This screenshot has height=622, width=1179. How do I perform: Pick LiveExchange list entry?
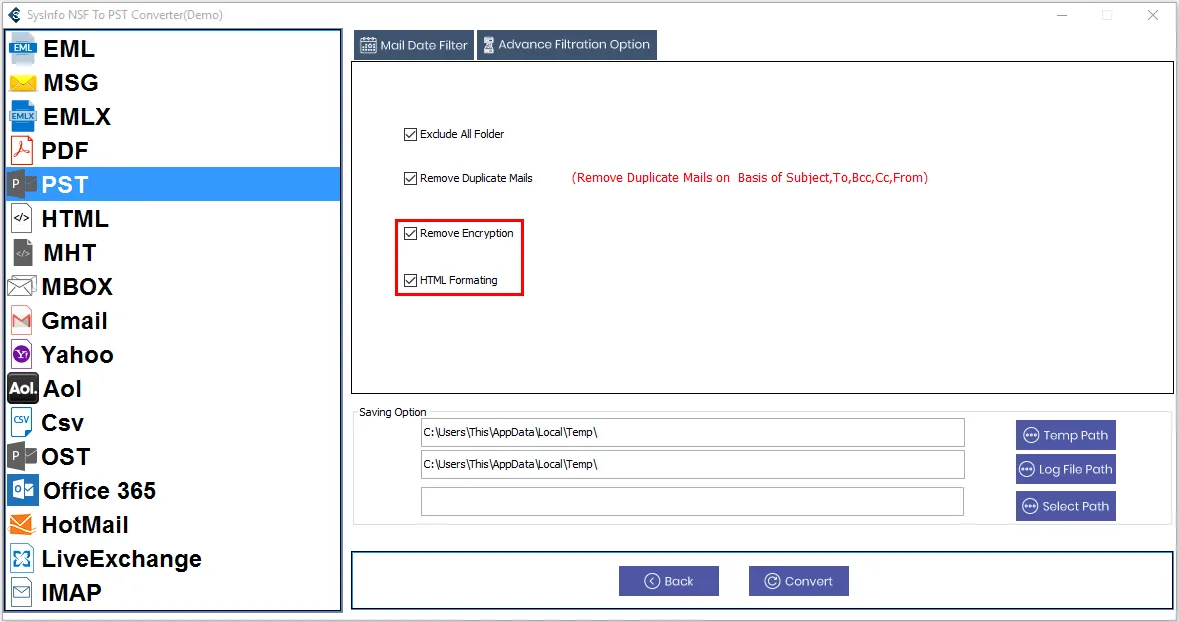coord(121,559)
